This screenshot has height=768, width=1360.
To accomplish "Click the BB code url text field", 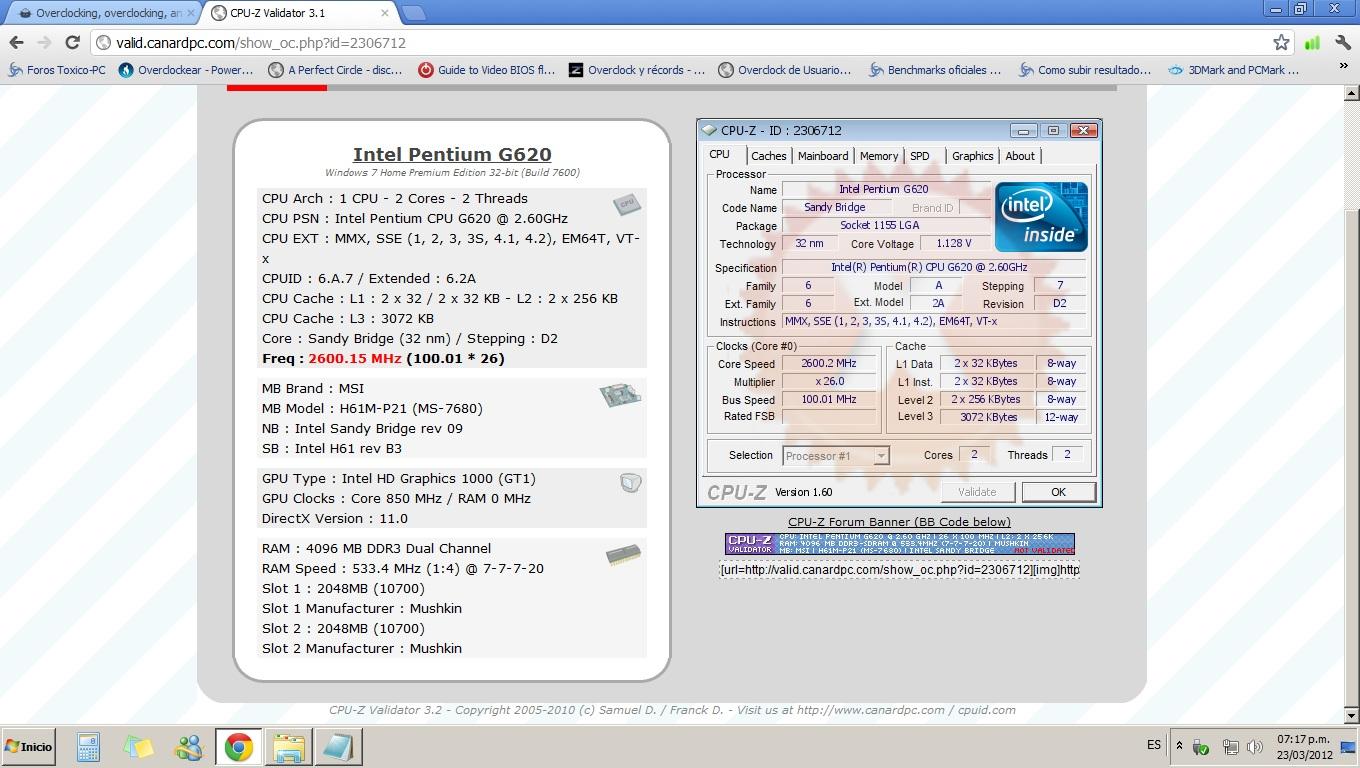I will point(899,569).
